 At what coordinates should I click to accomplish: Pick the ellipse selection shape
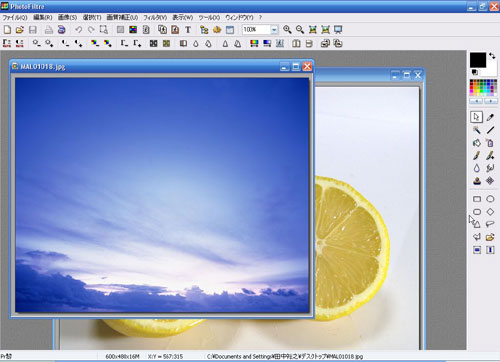point(490,199)
